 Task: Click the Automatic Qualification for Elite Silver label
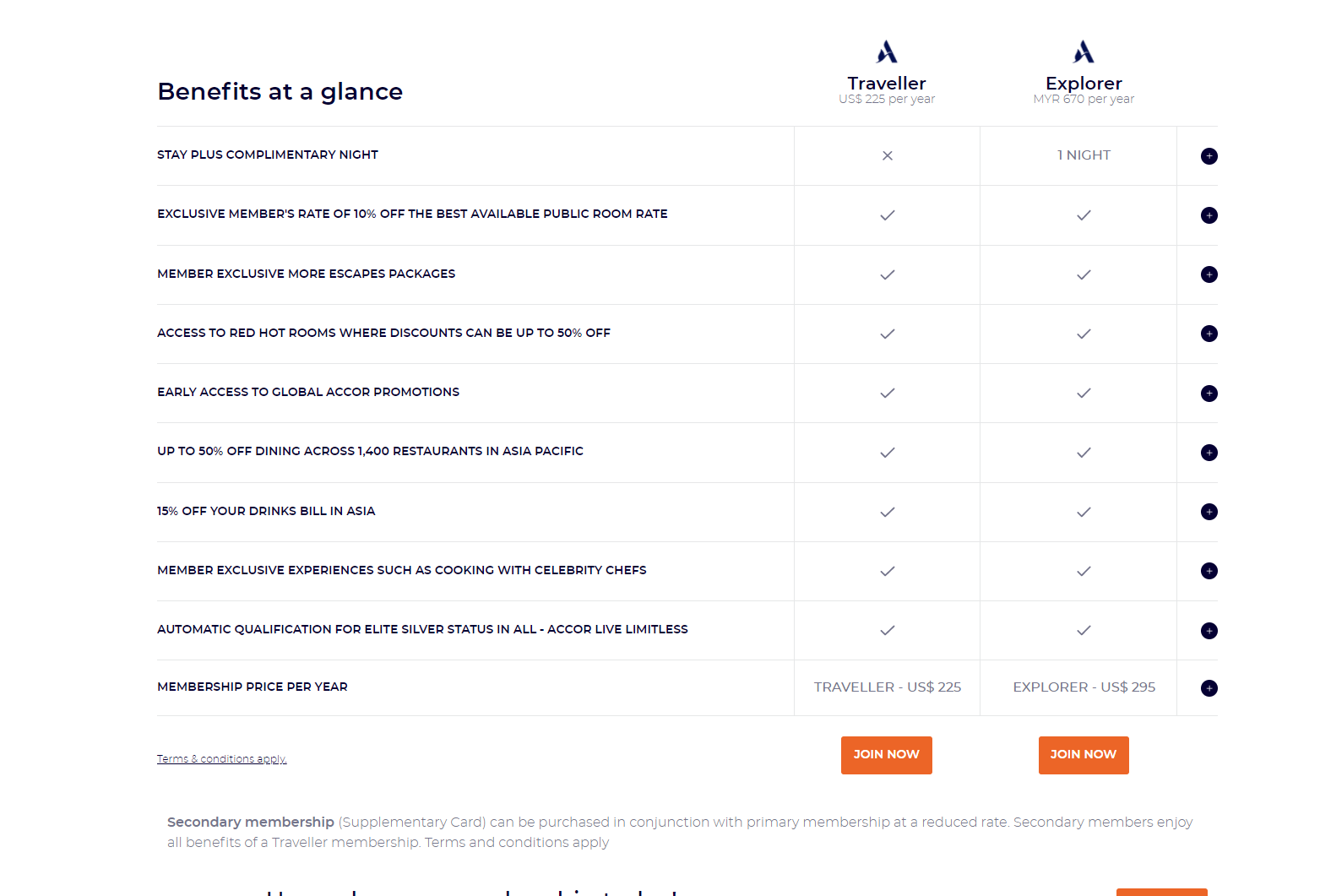(422, 629)
